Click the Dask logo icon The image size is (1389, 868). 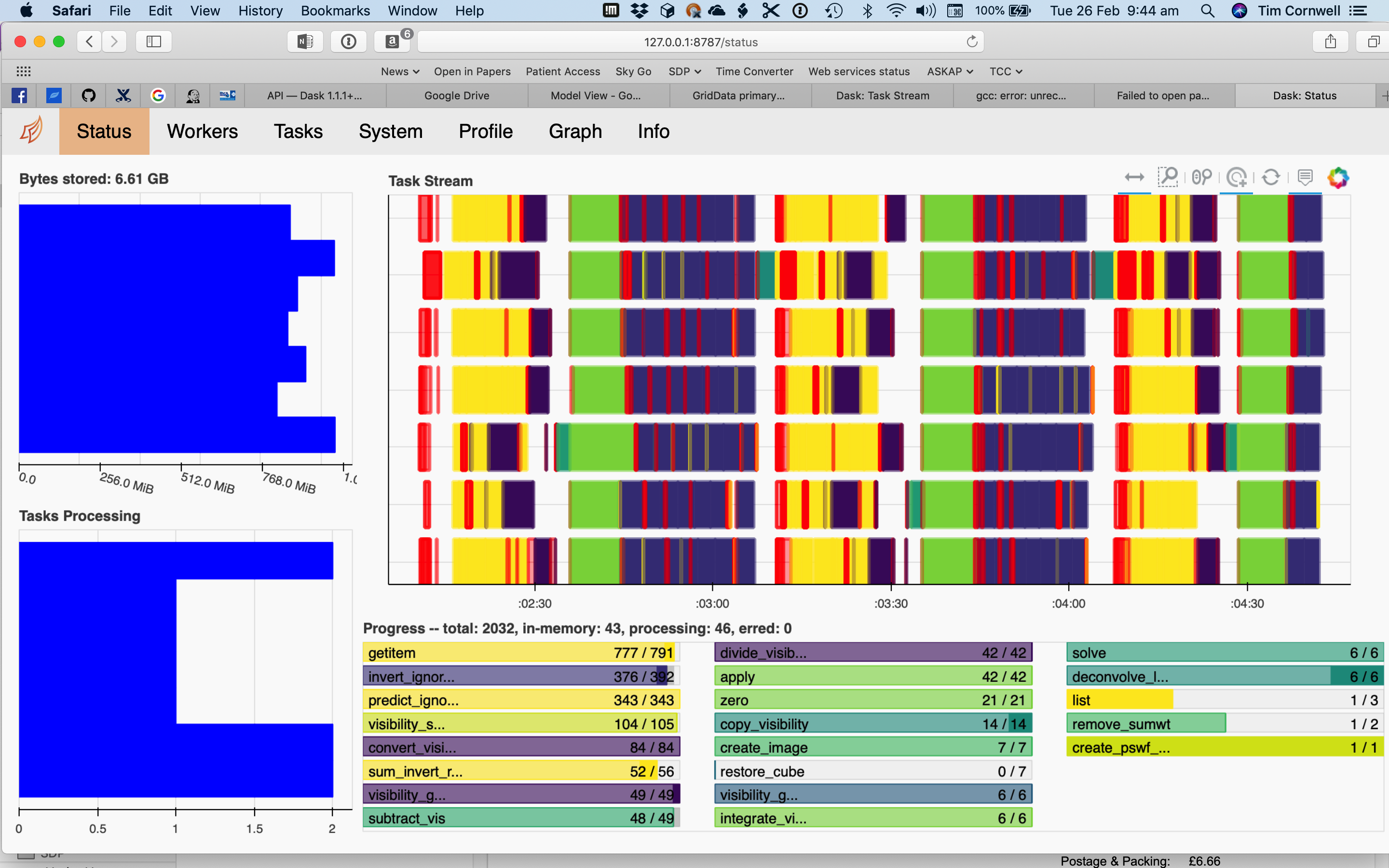click(31, 130)
